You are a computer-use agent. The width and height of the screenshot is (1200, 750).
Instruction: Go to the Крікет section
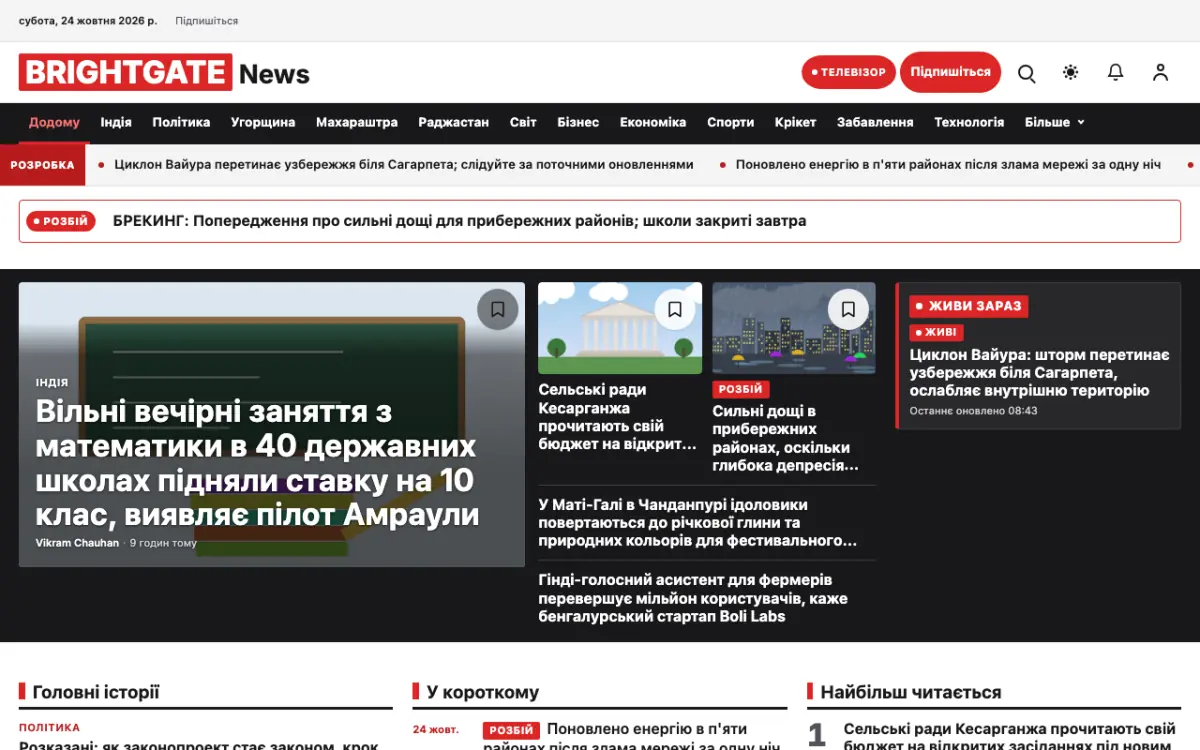click(796, 122)
